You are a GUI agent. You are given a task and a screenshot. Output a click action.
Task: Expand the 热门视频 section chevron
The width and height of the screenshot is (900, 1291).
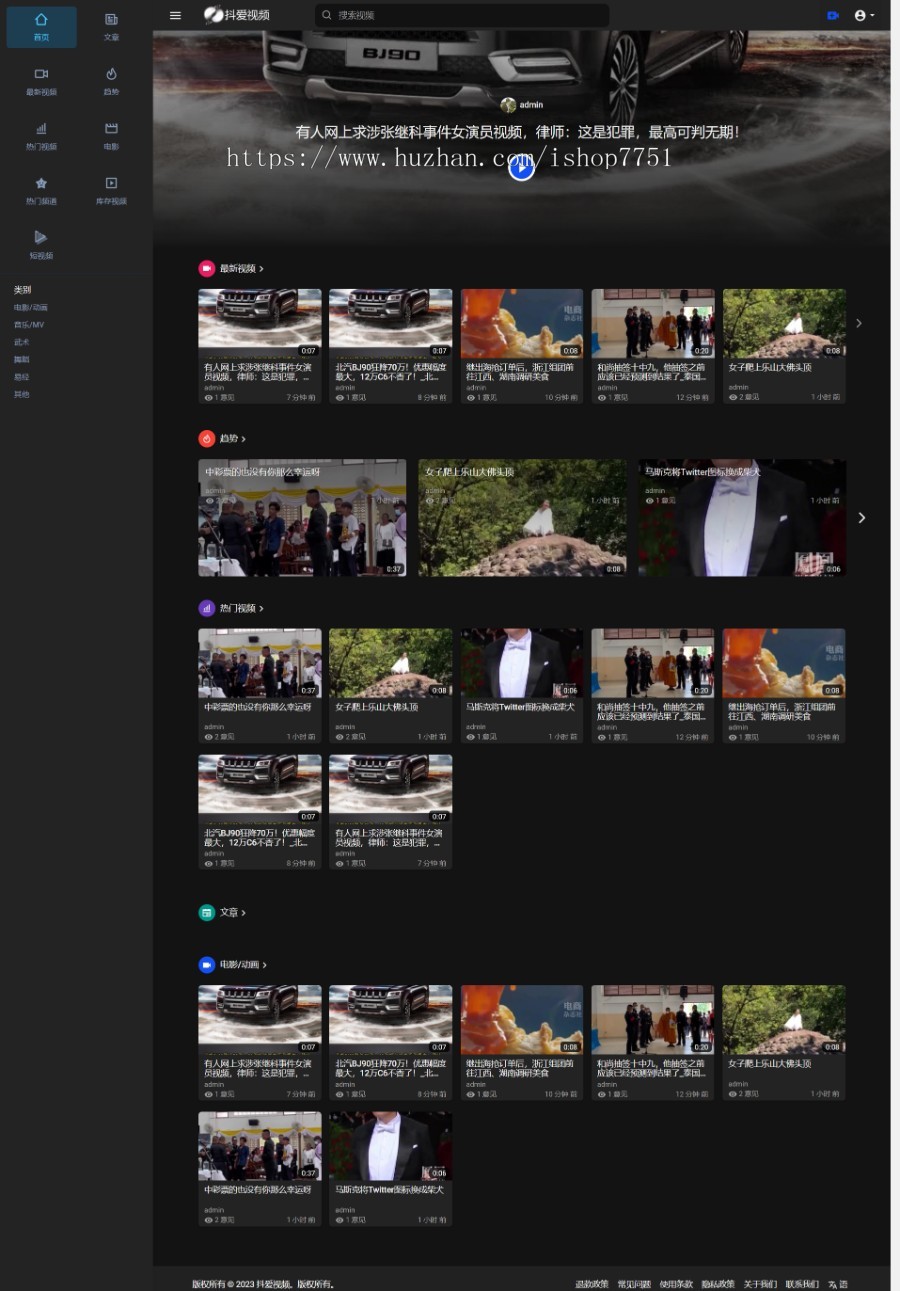click(262, 608)
